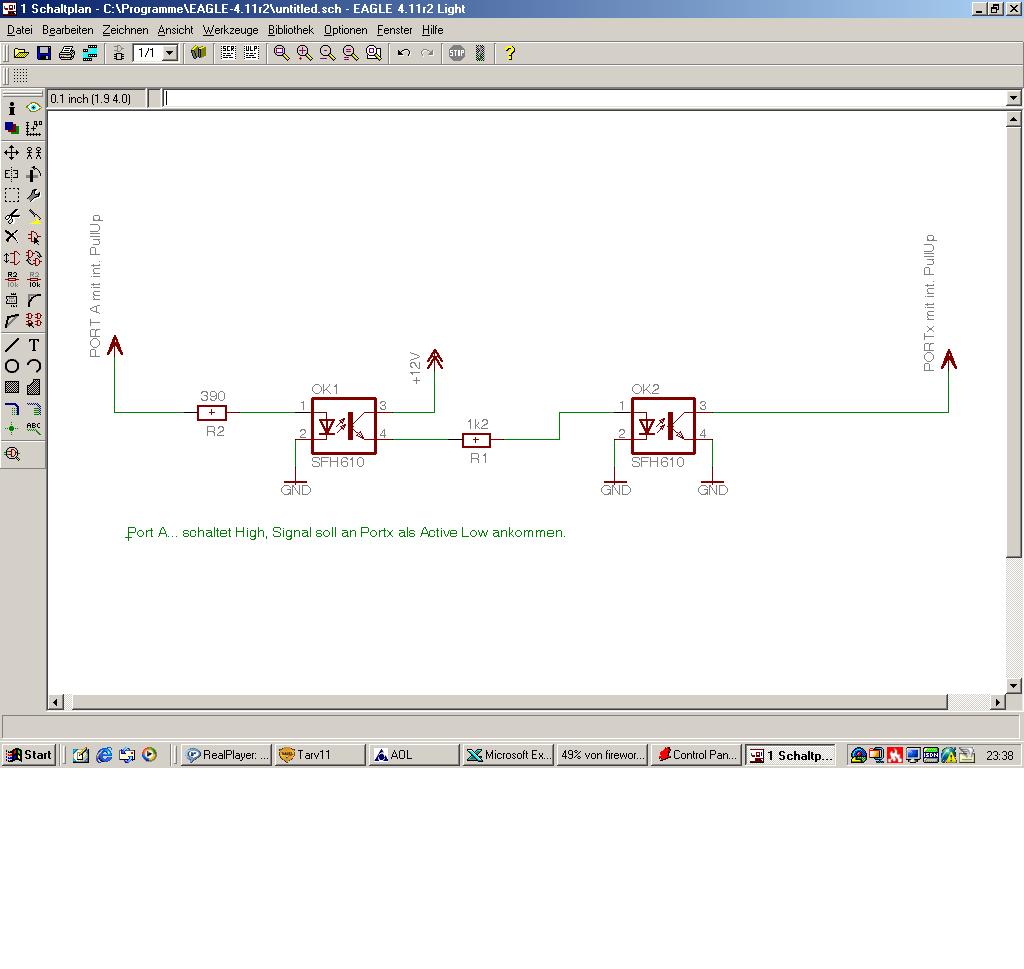Select the Add part tool
Screen dimensions: 1024x969
click(33, 237)
